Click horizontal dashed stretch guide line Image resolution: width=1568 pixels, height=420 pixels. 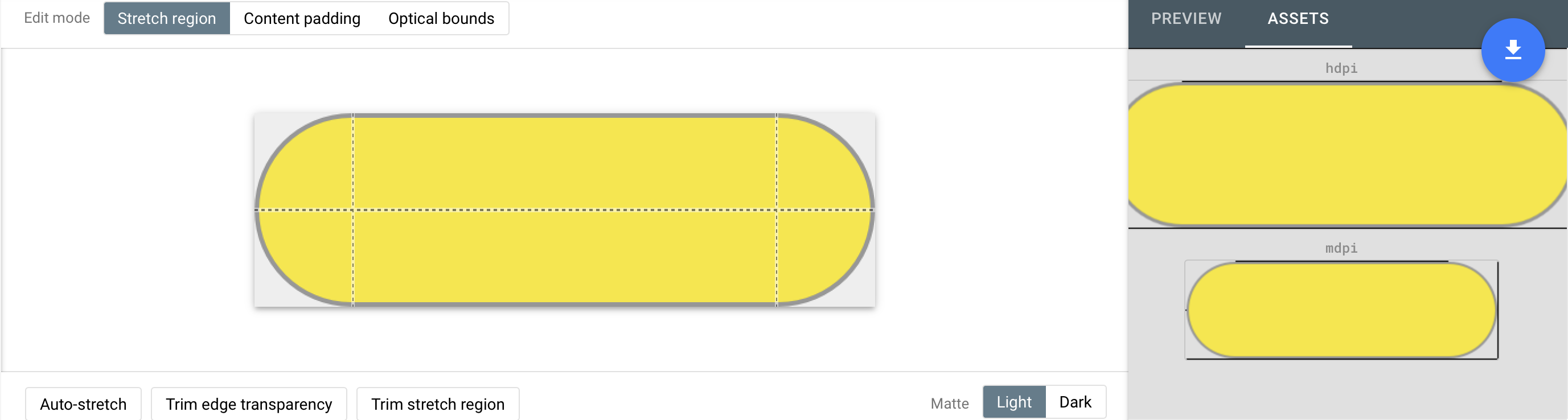(x=564, y=210)
